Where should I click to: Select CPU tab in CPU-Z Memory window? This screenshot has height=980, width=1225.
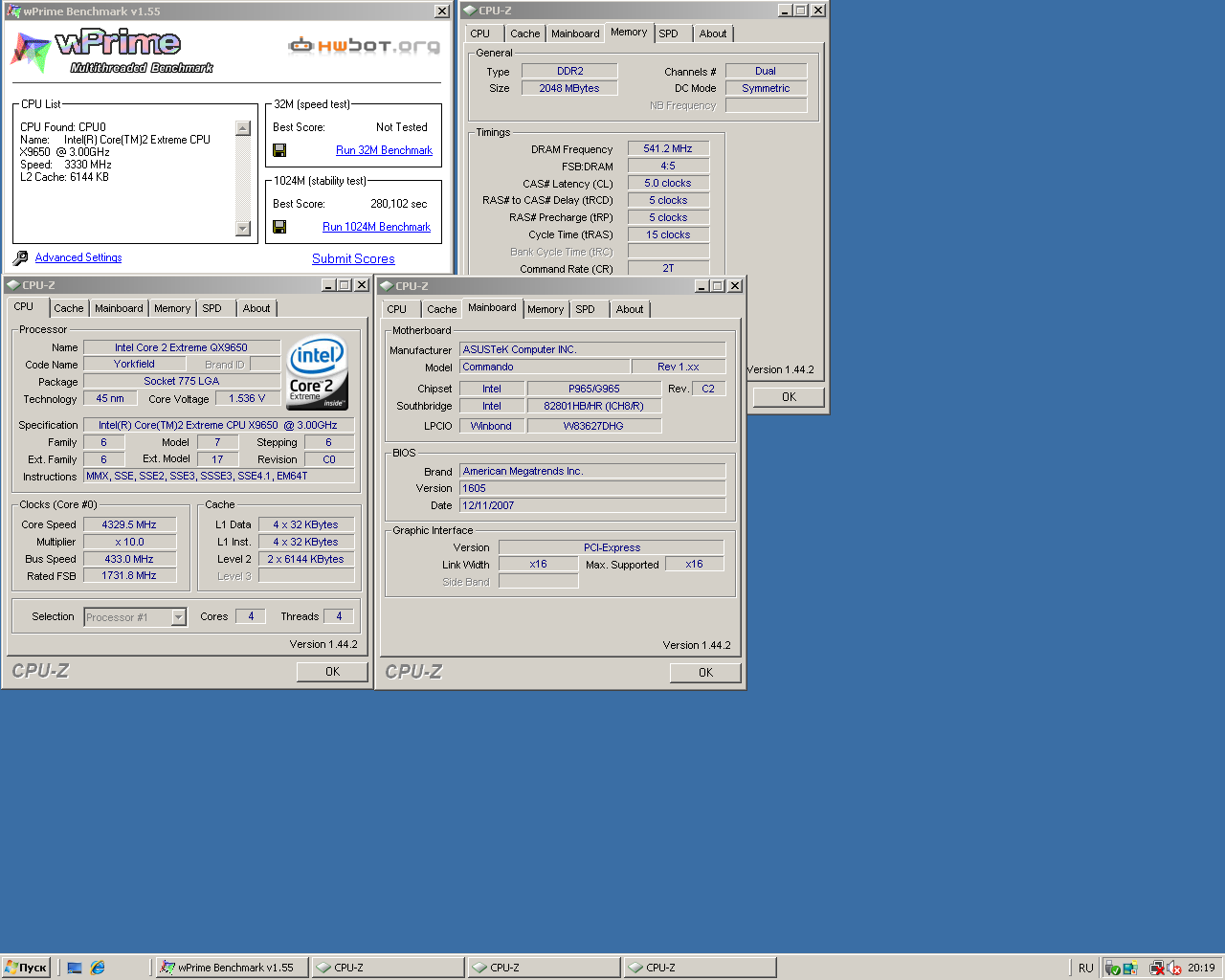[x=480, y=33]
